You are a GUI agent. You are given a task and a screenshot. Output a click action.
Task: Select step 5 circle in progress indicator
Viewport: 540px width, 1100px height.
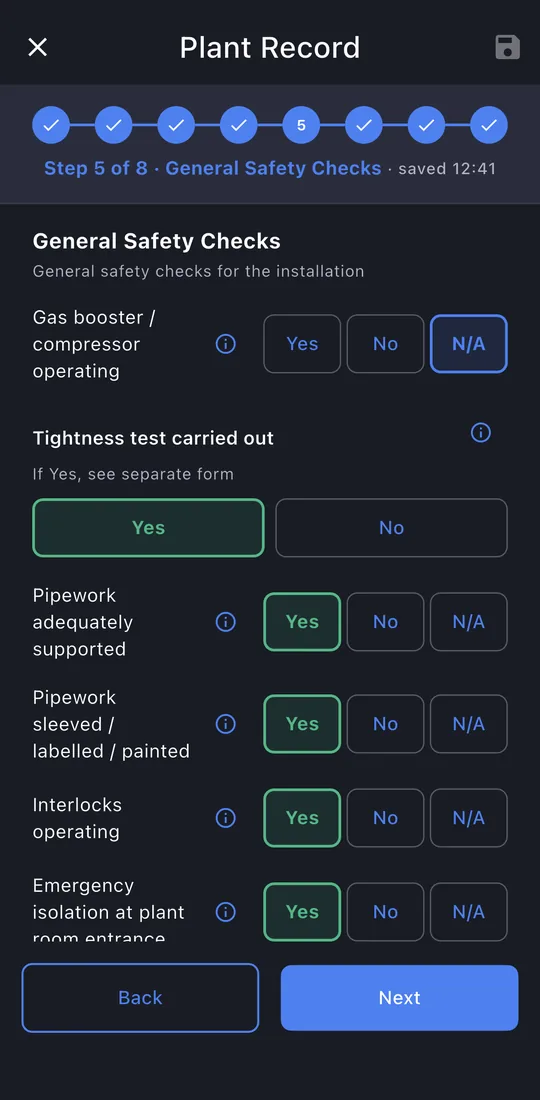pos(301,125)
